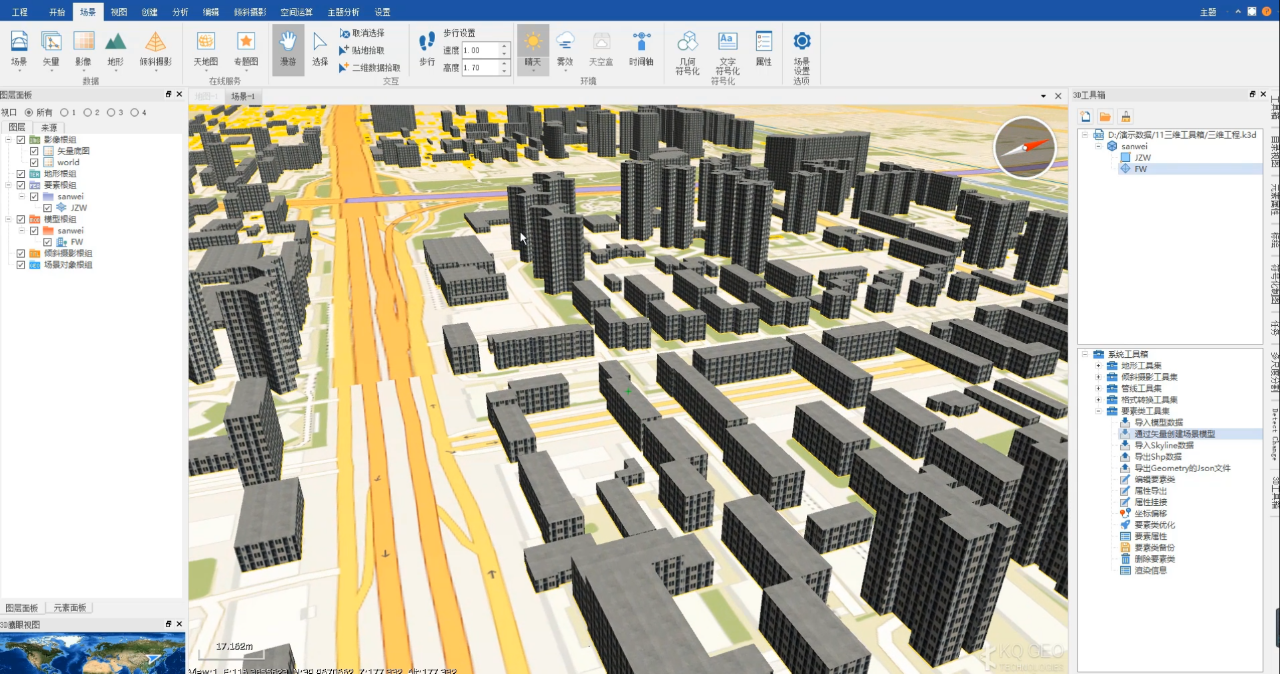Uncheck the 地形根组 layer checkbox

[x=21, y=174]
